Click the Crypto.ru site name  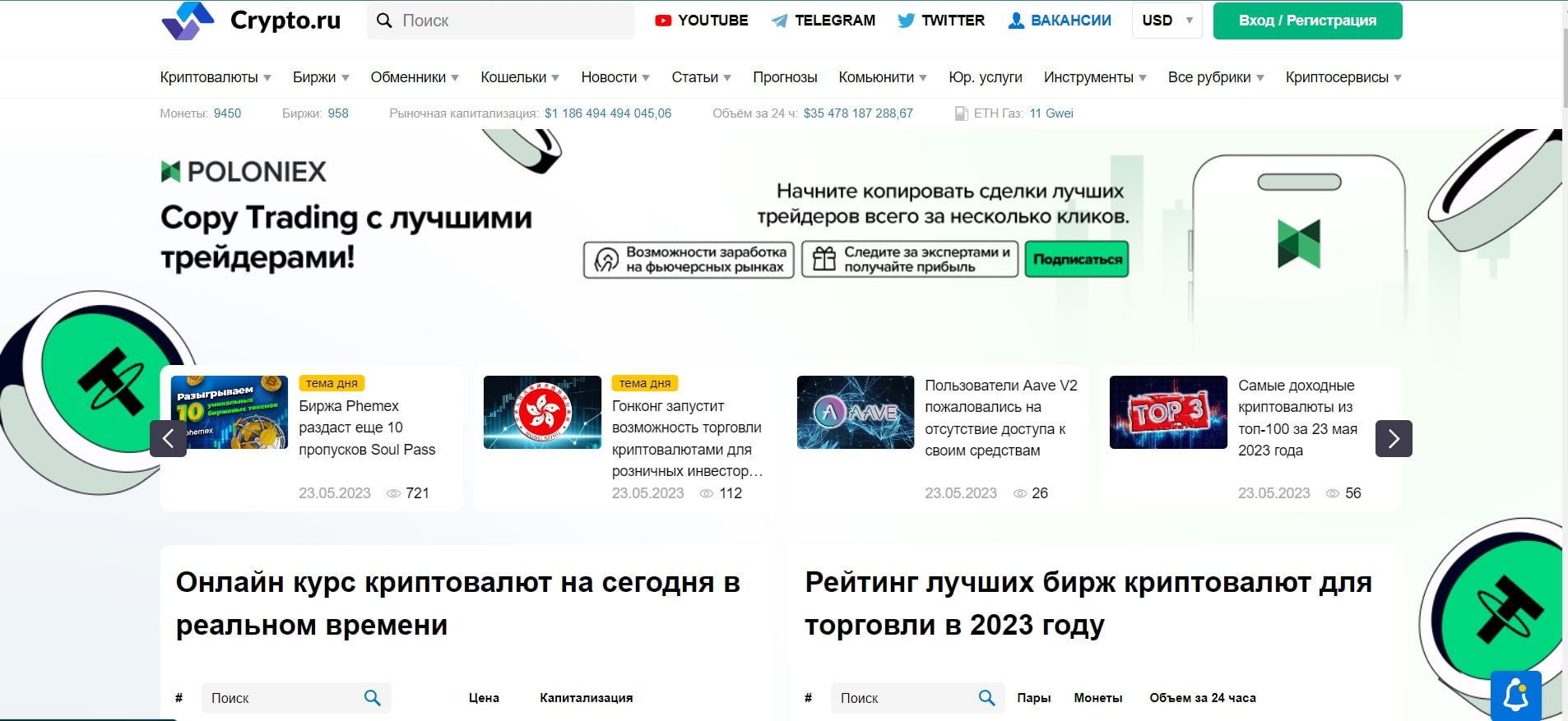[x=285, y=21]
